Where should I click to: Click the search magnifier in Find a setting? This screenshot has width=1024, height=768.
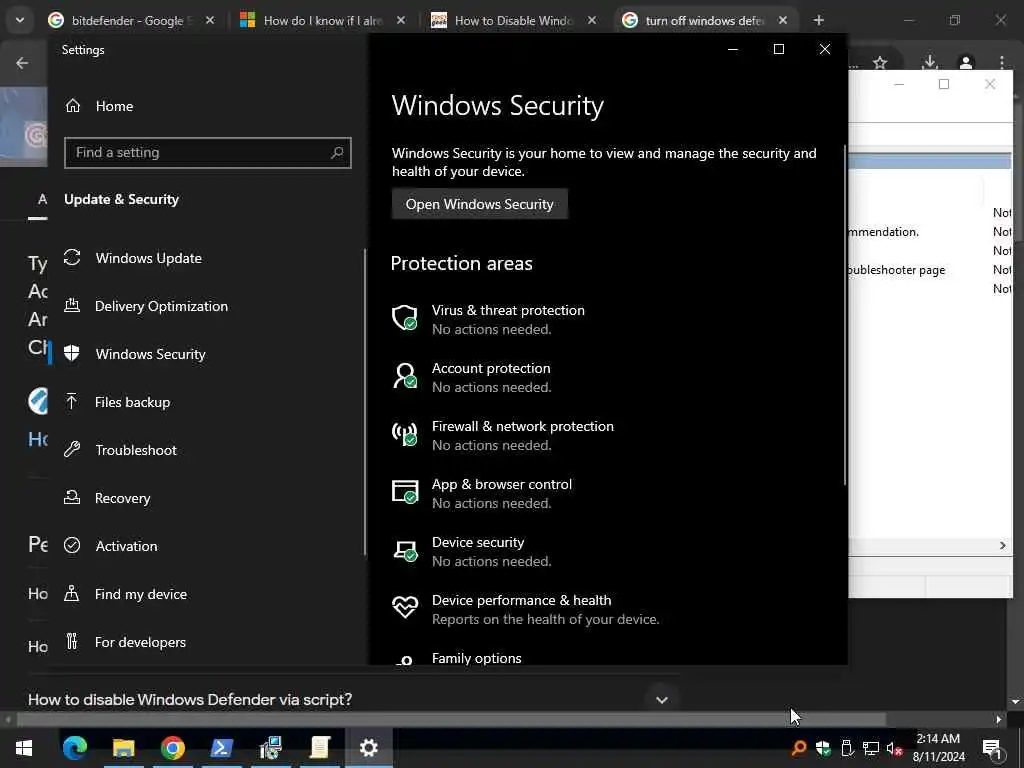[x=337, y=152]
